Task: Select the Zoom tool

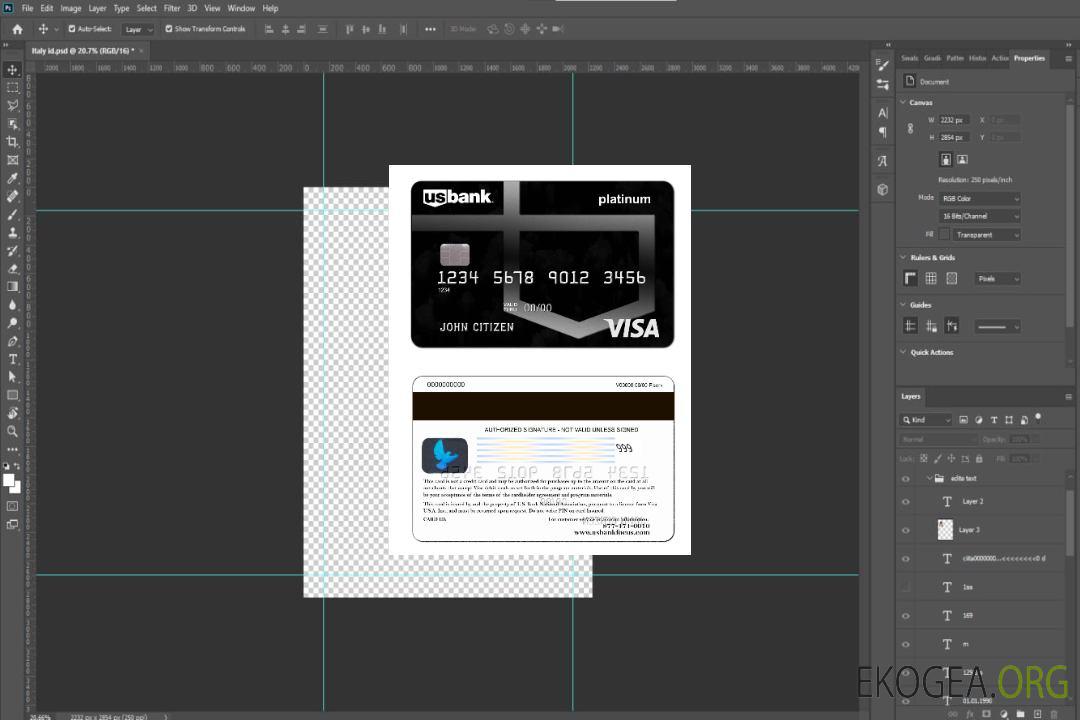Action: pos(12,431)
